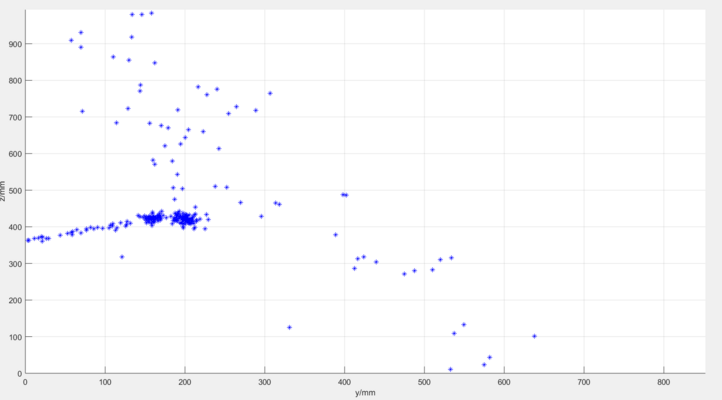Screen dimensions: 722x400
Task: Click the 400 tick label on y axis
Action: pyautogui.click(x=344, y=382)
